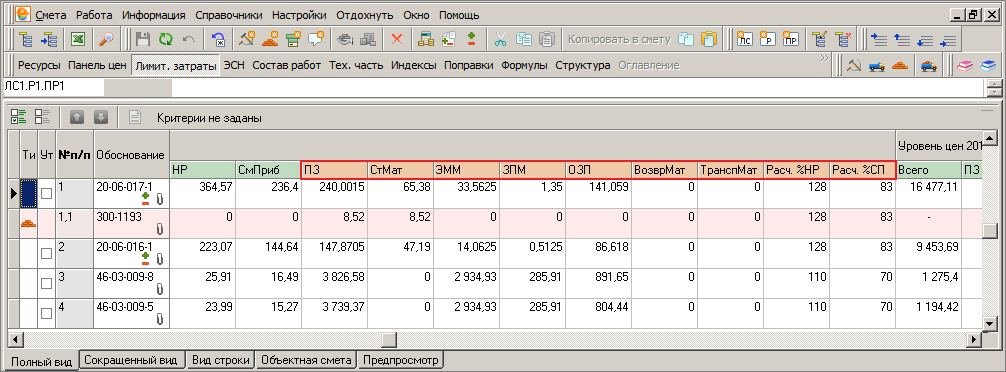Switch to Вид строки tab

[221, 360]
